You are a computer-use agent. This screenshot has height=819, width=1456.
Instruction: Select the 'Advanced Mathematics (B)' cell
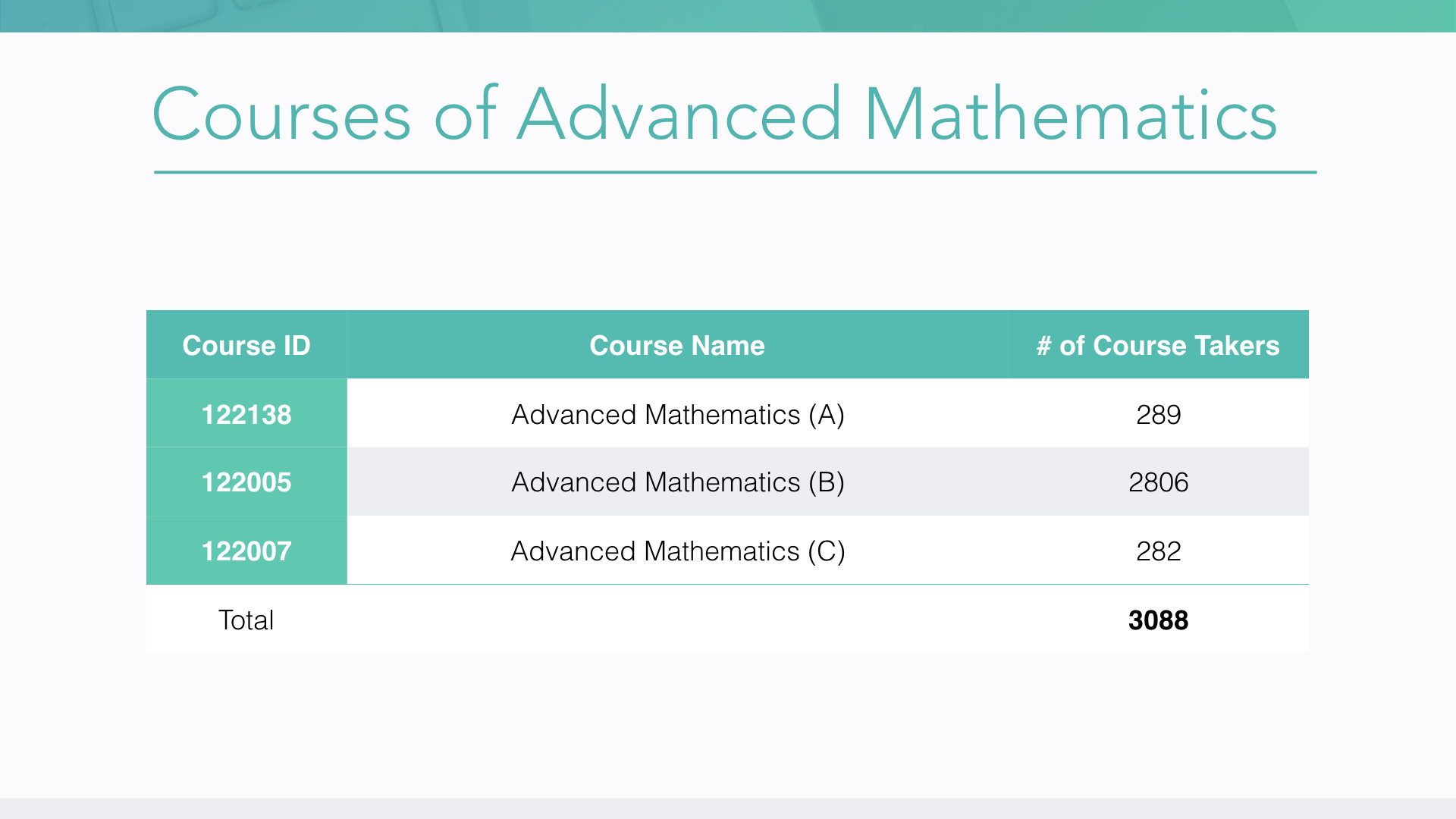point(677,482)
